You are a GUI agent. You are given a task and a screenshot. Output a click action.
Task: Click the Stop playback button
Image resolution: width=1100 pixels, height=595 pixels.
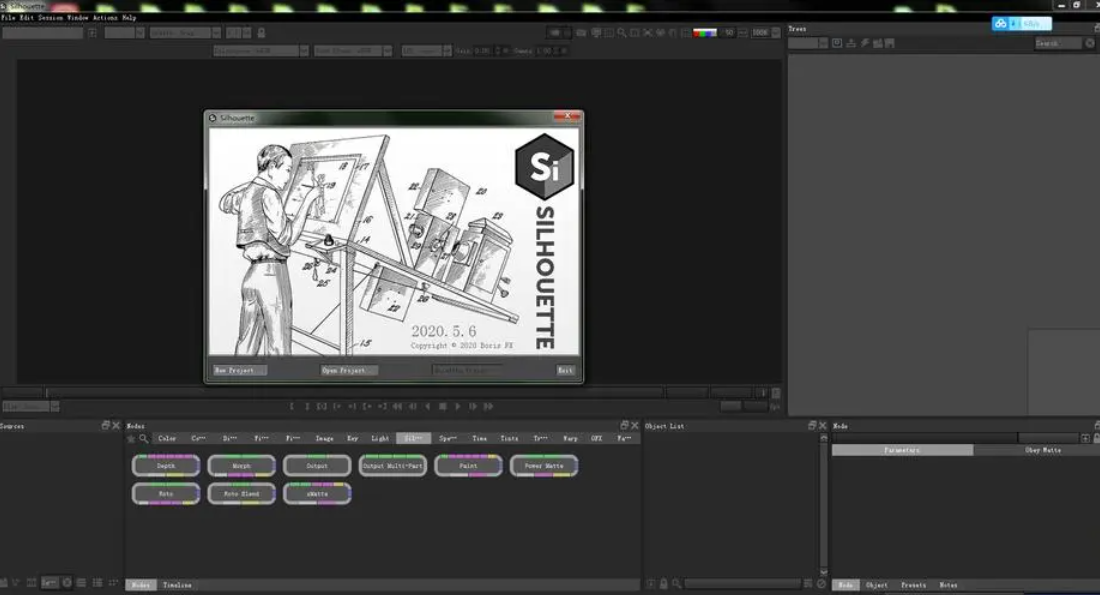point(443,406)
